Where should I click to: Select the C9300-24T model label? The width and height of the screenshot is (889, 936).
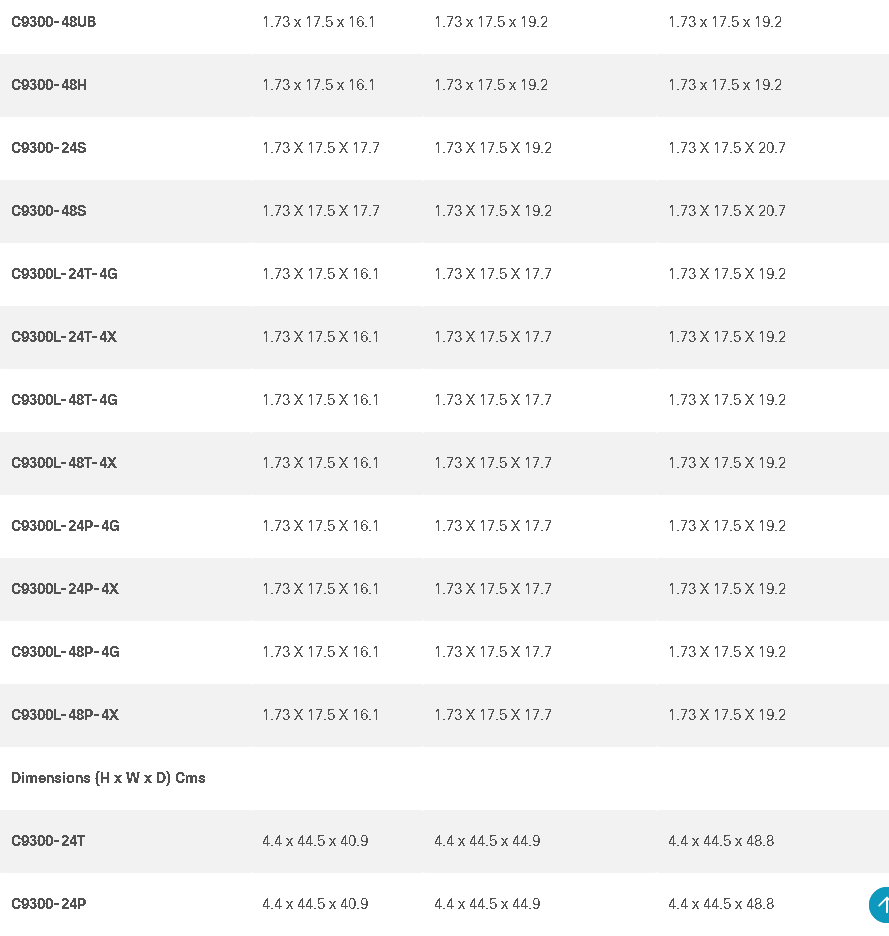pos(48,841)
